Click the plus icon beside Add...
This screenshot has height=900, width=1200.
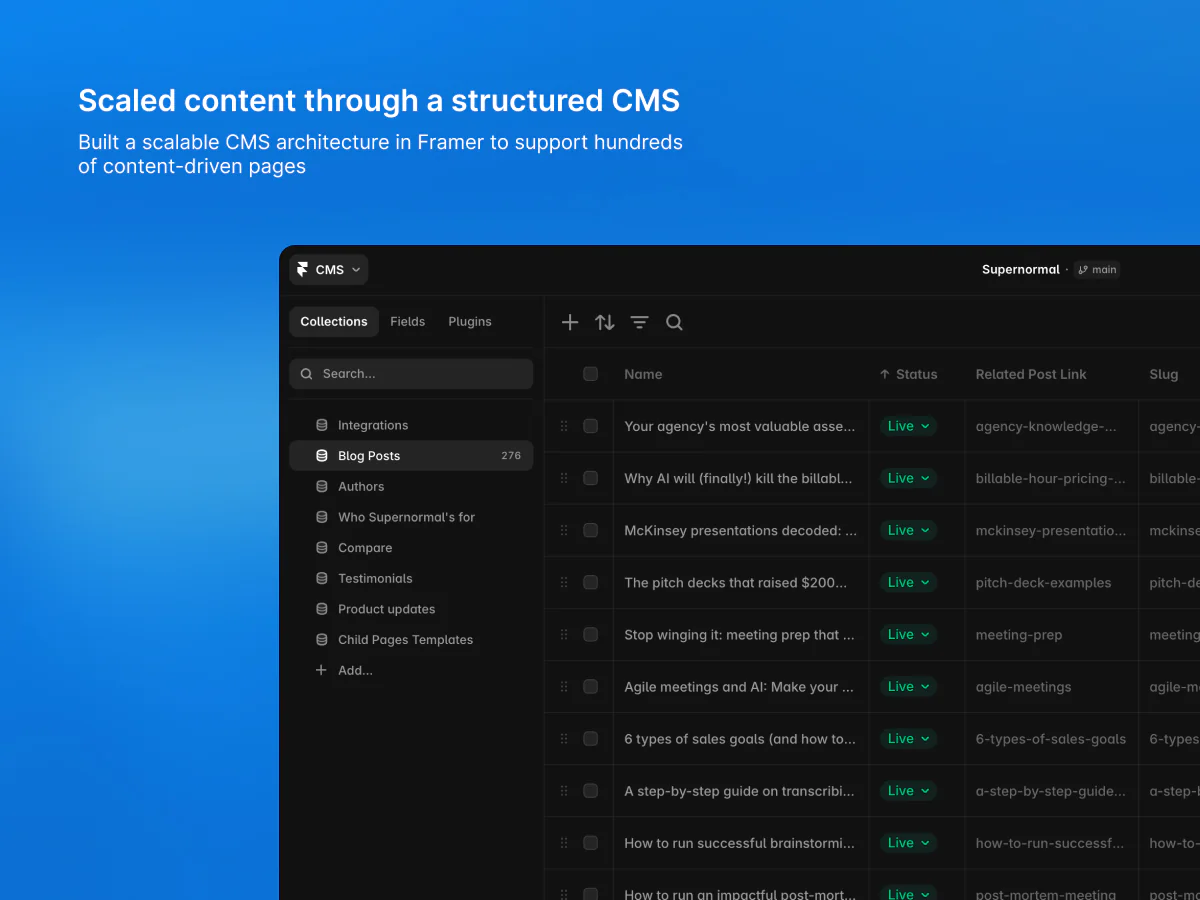(x=321, y=670)
